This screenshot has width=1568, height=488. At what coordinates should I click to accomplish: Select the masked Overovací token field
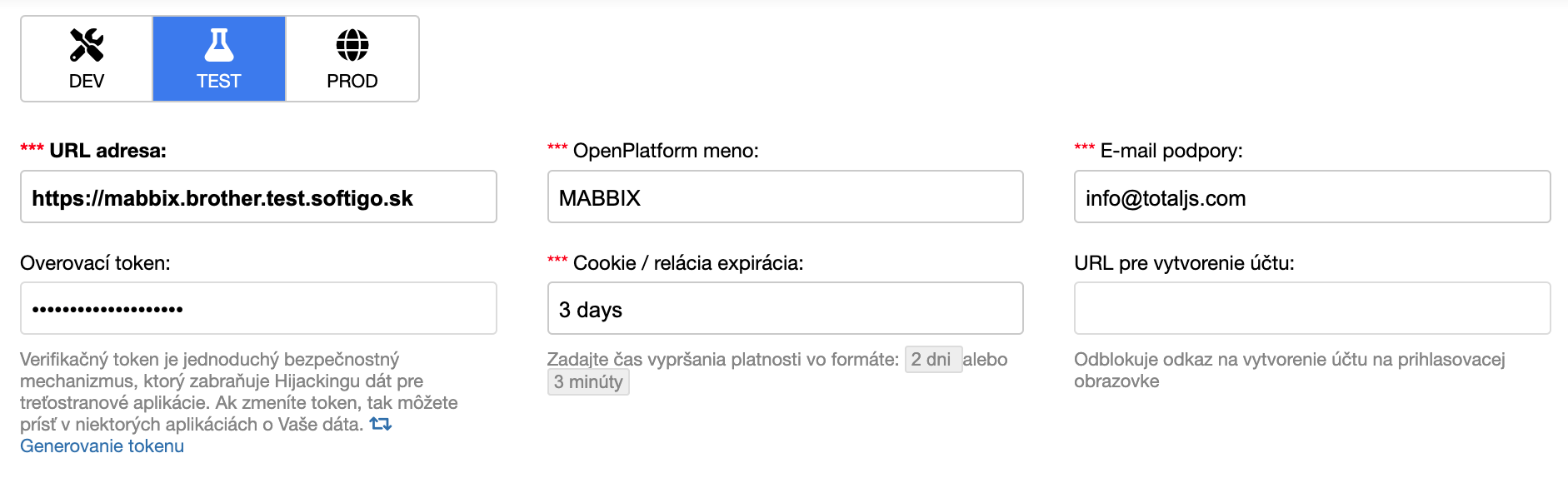click(x=258, y=308)
